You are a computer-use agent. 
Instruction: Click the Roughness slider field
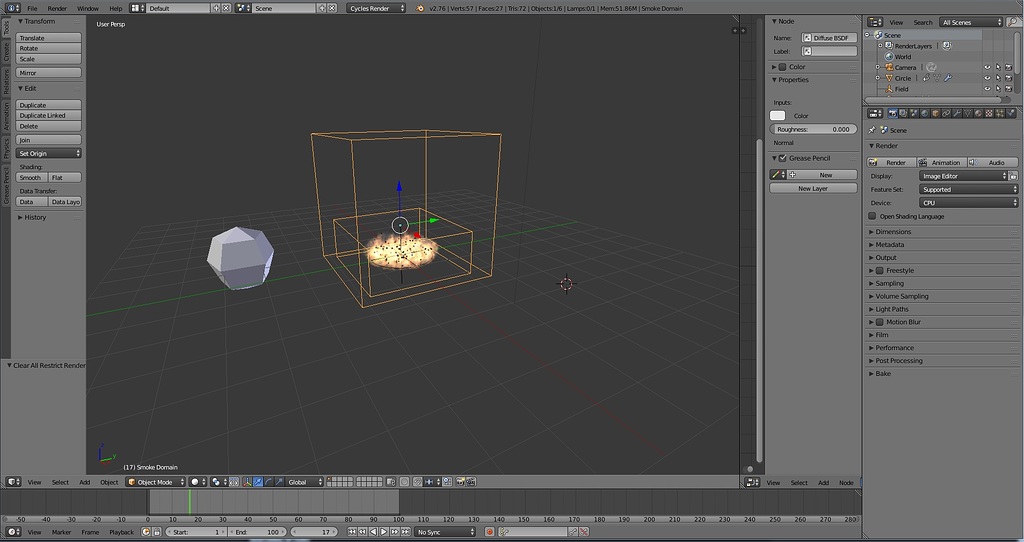click(x=813, y=129)
